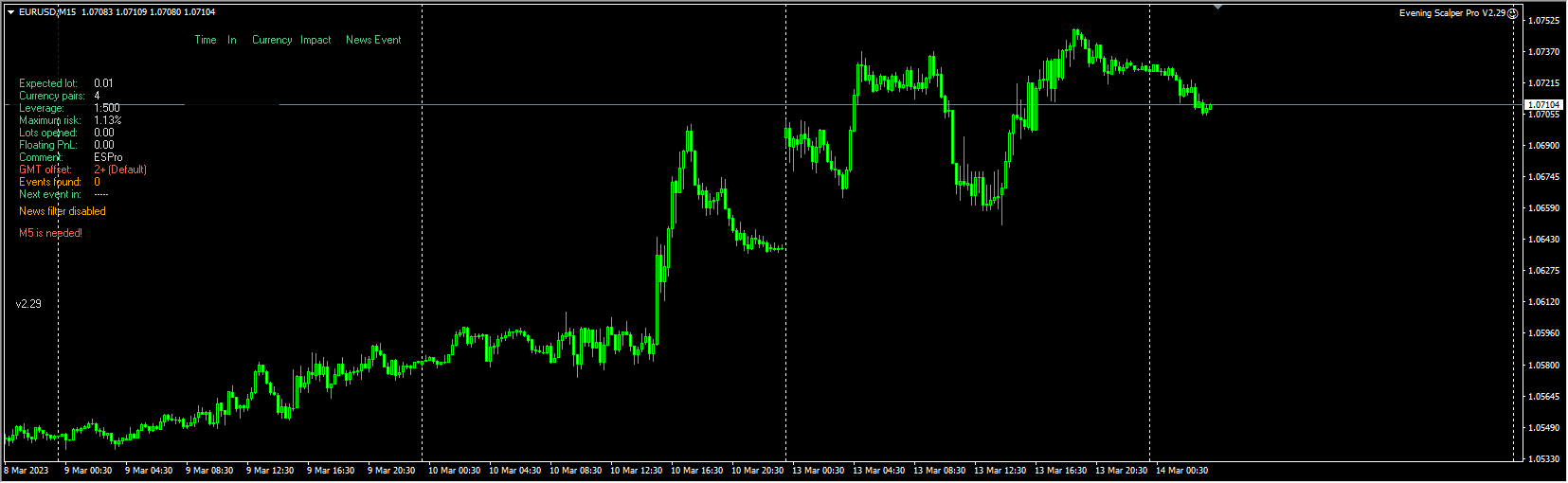Viewport: 1568px width, 483px height.
Task: Click the 1.13% maximum risk value
Action: [108, 120]
